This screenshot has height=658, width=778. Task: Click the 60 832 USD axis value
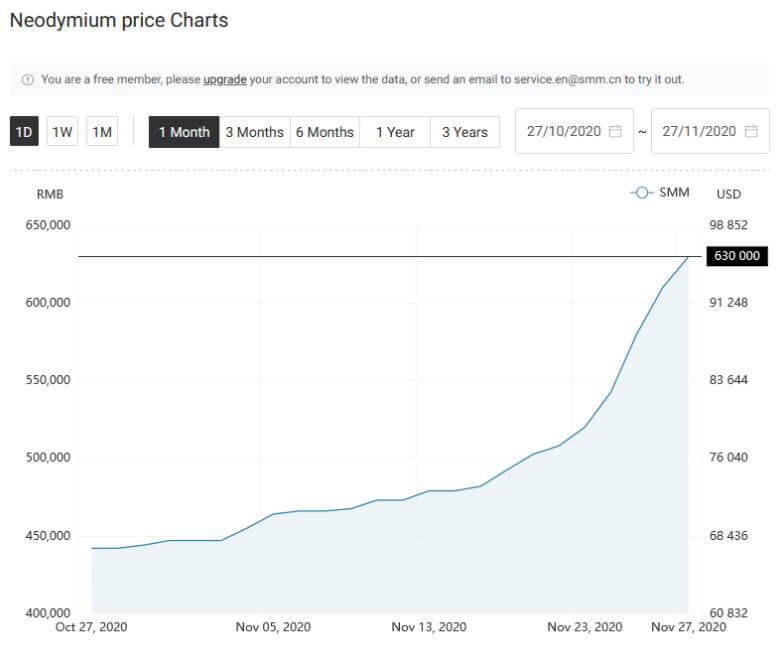pos(728,613)
